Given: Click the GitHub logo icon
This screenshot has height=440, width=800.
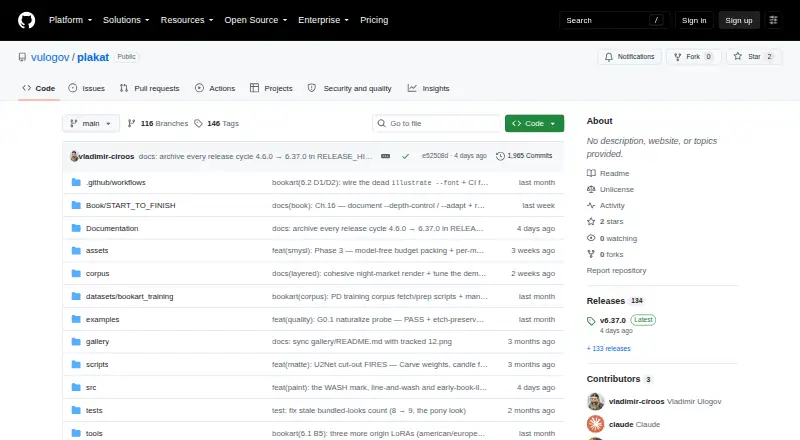Looking at the screenshot, I should click(x=27, y=20).
